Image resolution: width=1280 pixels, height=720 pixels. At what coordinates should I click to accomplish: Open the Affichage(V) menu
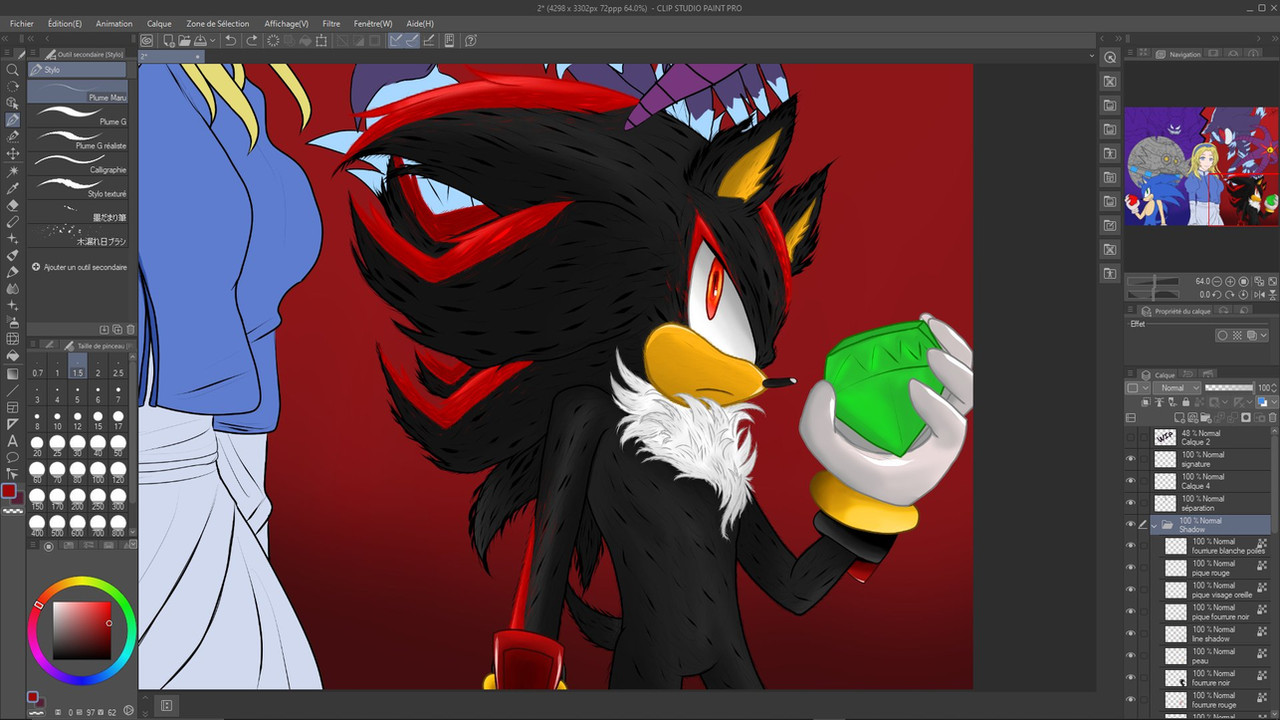(287, 23)
